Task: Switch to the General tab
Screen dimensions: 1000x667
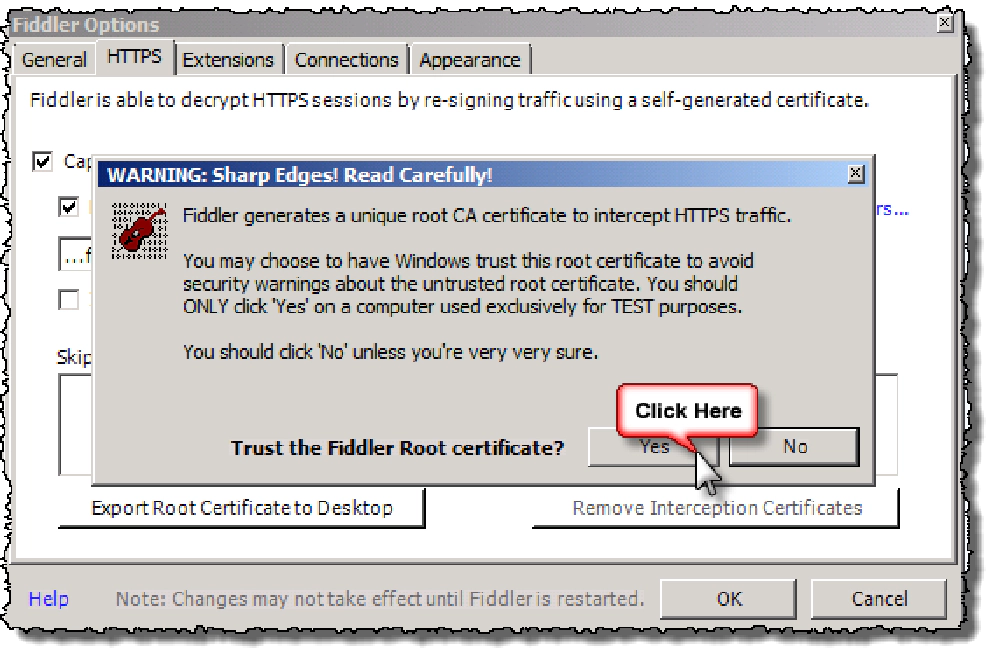Action: tap(54, 60)
